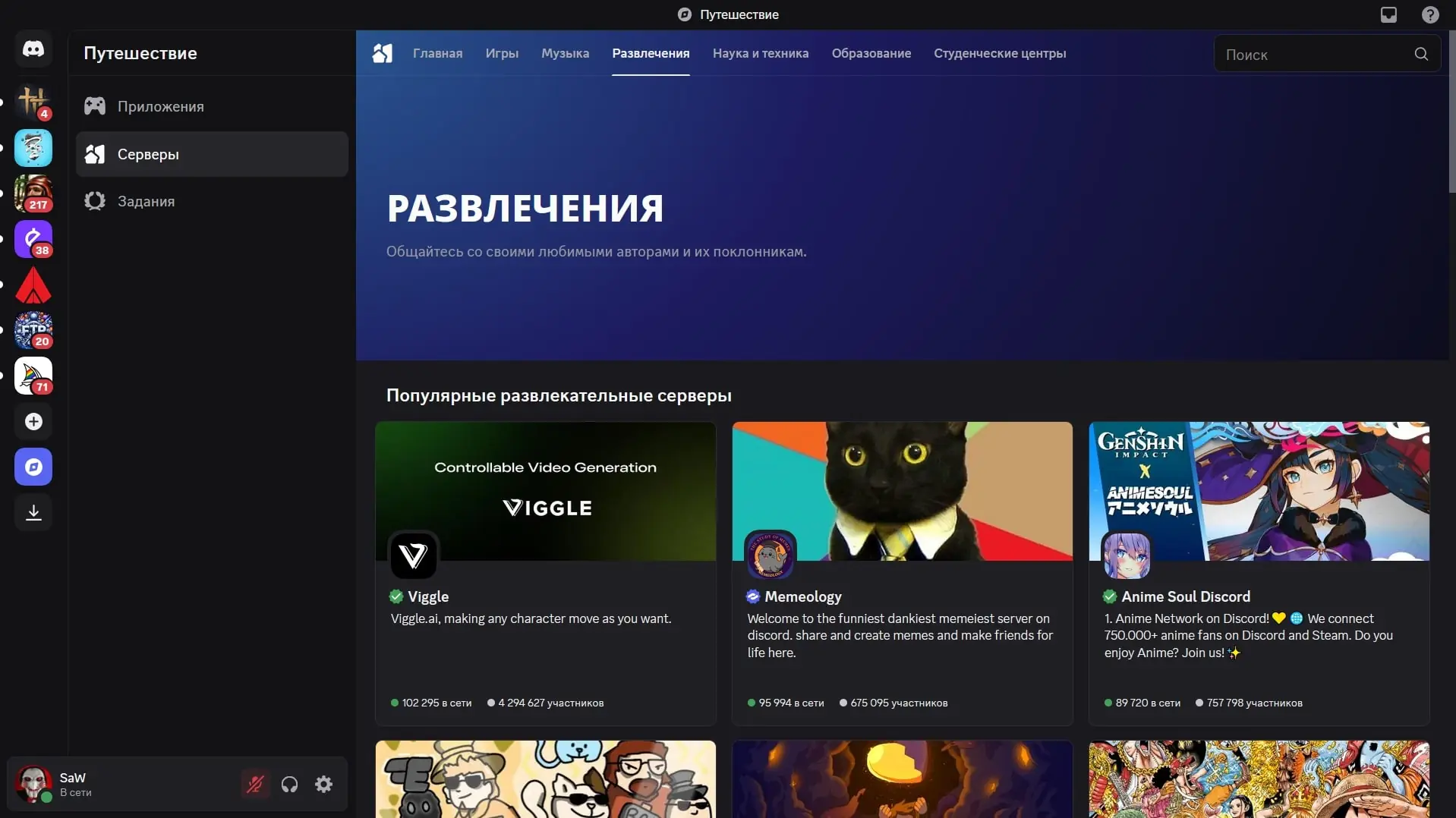Click the Поиск search input field
The height and width of the screenshot is (818, 1456).
(1313, 55)
